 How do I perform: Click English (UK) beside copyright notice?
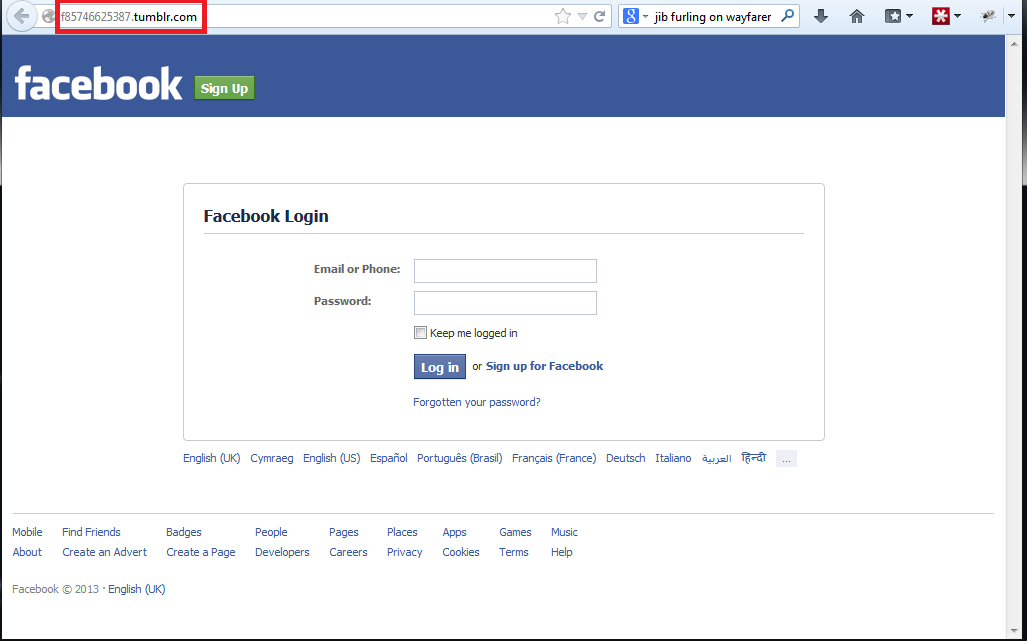point(137,589)
